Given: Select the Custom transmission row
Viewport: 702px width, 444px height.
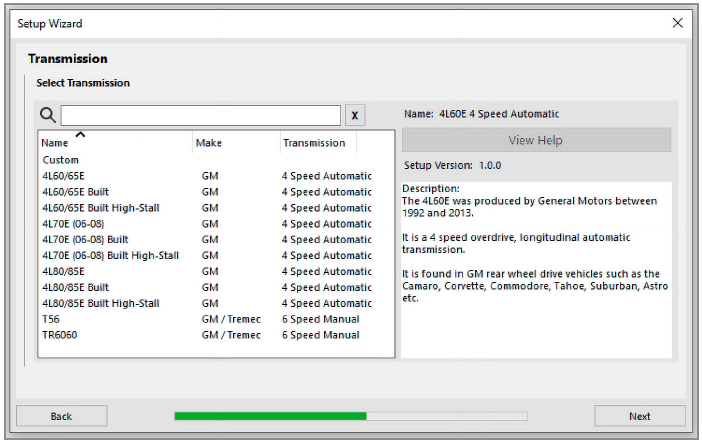Looking at the screenshot, I should tap(216, 160).
